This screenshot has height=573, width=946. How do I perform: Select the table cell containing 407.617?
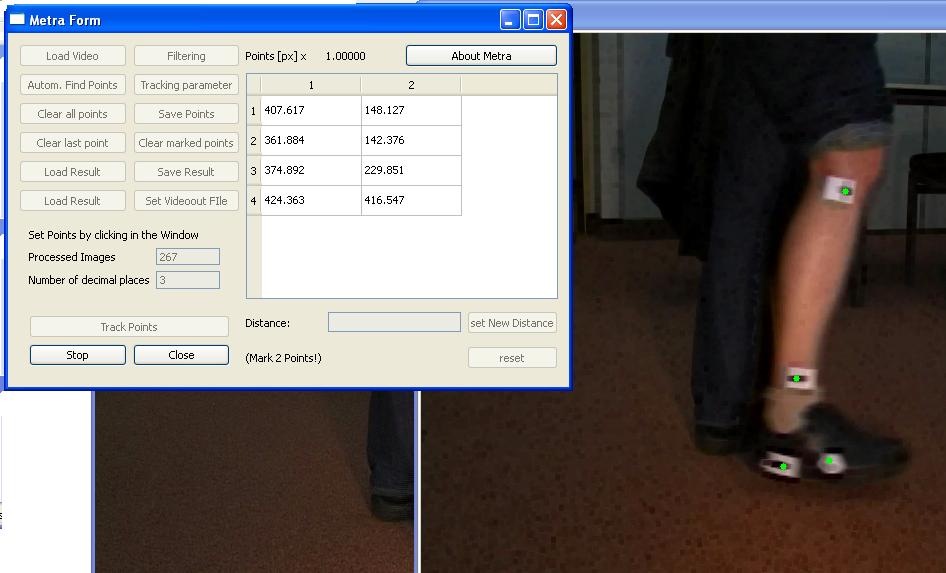click(x=310, y=111)
